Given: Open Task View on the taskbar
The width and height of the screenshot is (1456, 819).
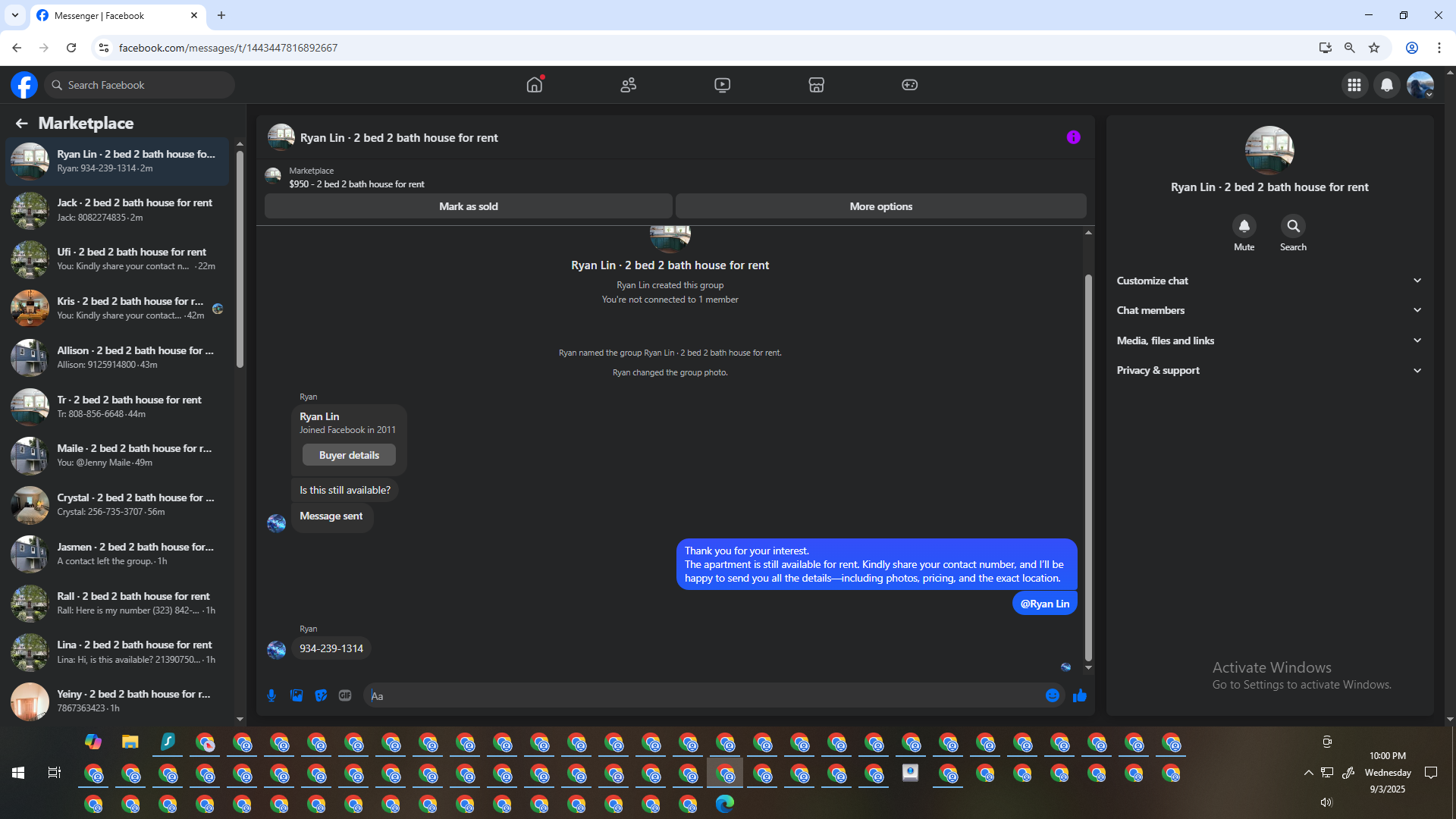Looking at the screenshot, I should [55, 773].
